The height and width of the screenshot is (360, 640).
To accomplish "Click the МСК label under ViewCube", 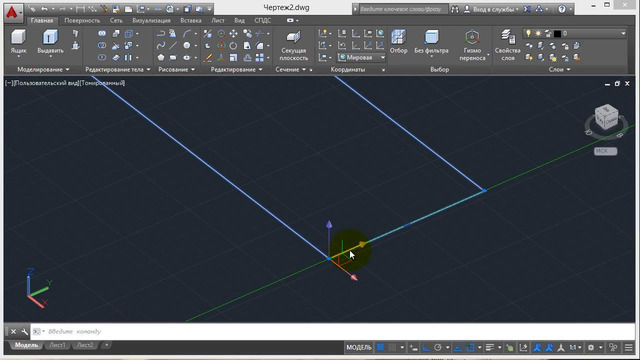I will [x=605, y=151].
